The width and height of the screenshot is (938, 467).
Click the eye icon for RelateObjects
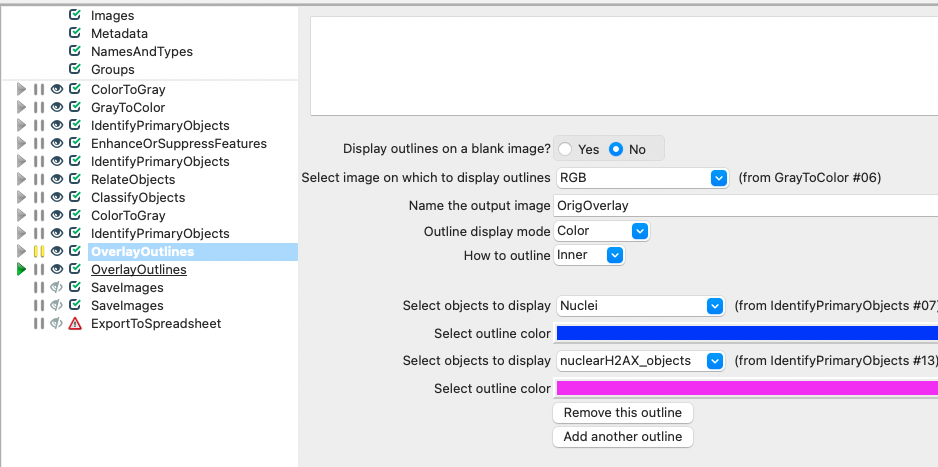[57, 180]
